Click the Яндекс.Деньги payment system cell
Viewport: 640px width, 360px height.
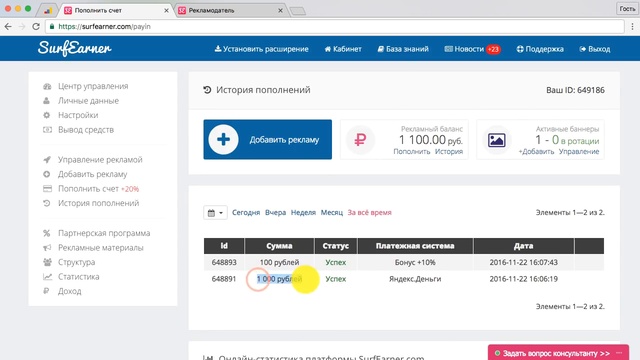415,279
